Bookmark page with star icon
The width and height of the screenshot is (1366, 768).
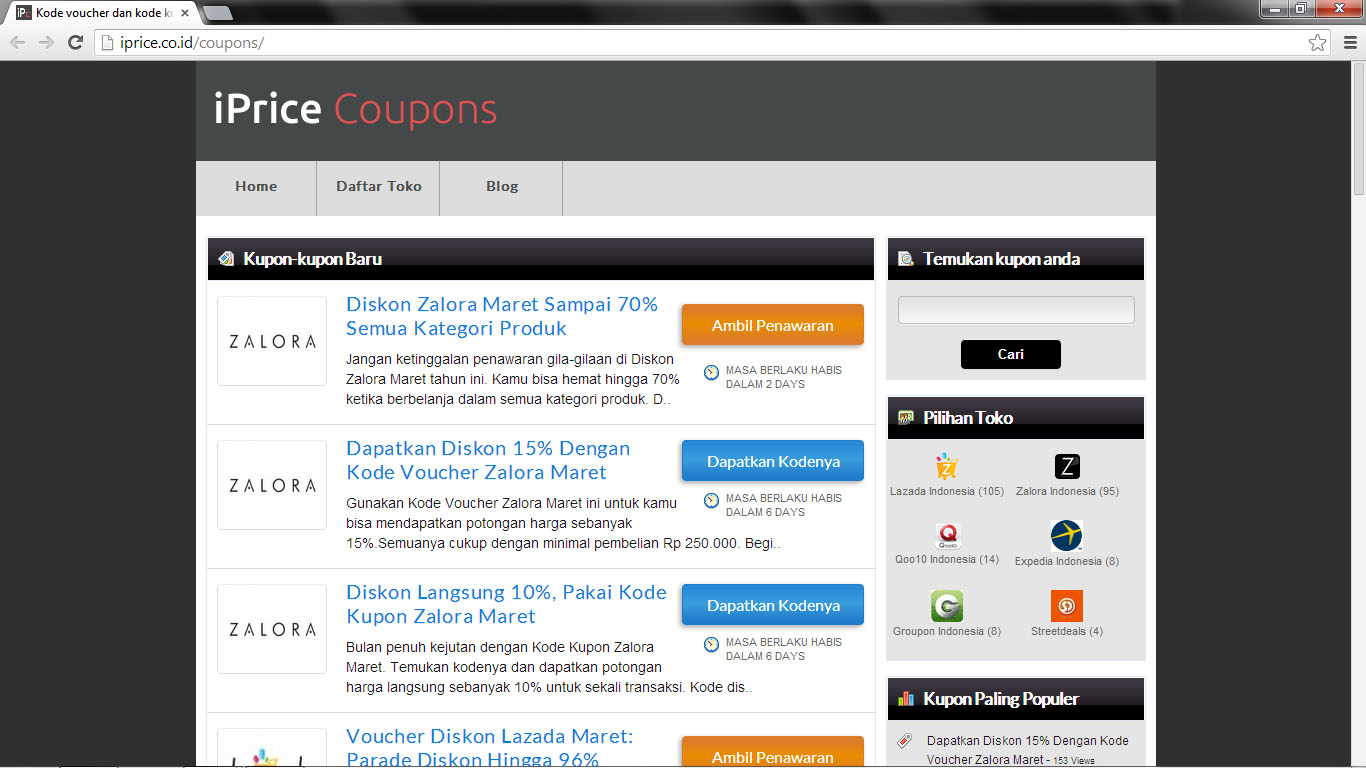[1318, 42]
